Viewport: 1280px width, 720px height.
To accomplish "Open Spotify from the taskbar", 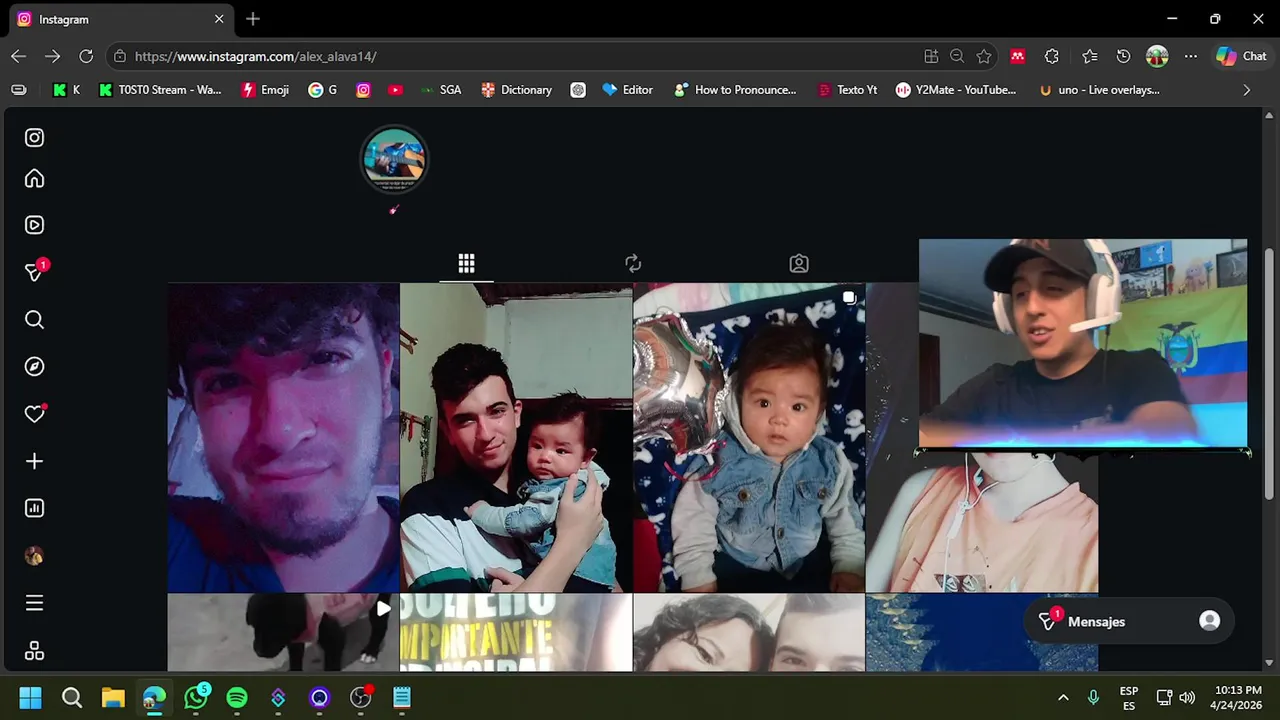I will tap(237, 697).
